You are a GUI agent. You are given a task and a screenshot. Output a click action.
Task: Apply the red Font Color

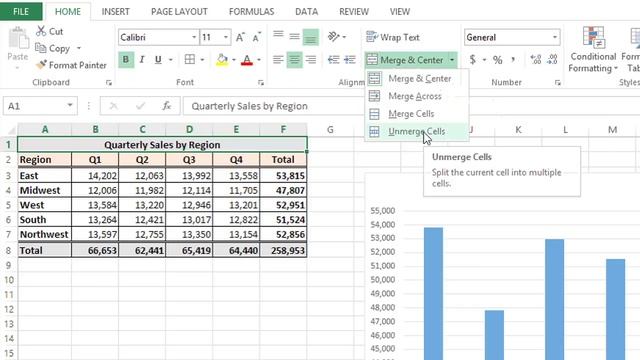pos(247,60)
